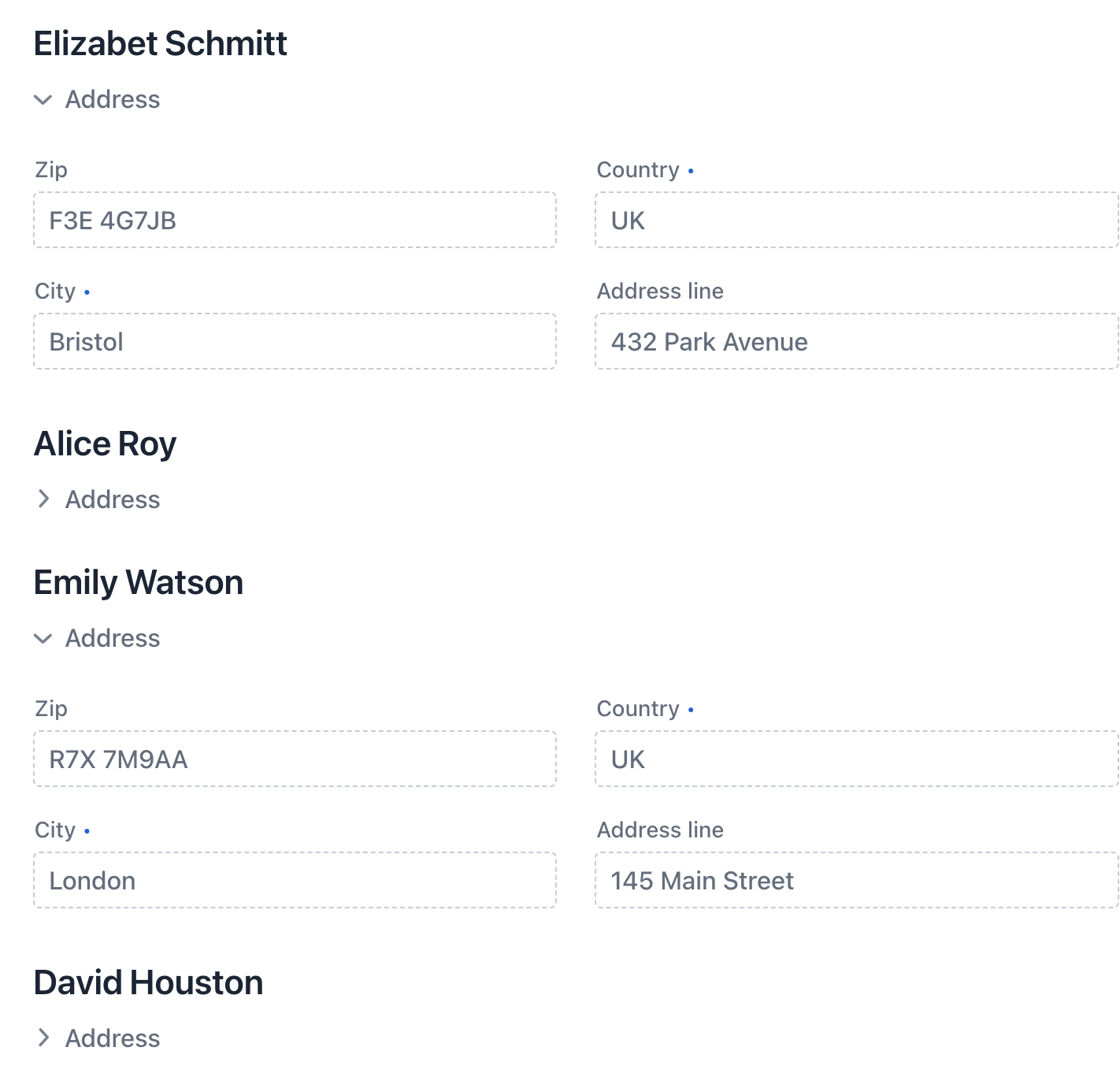The width and height of the screenshot is (1120, 1073).
Task: Click City field containing London
Action: click(295, 881)
